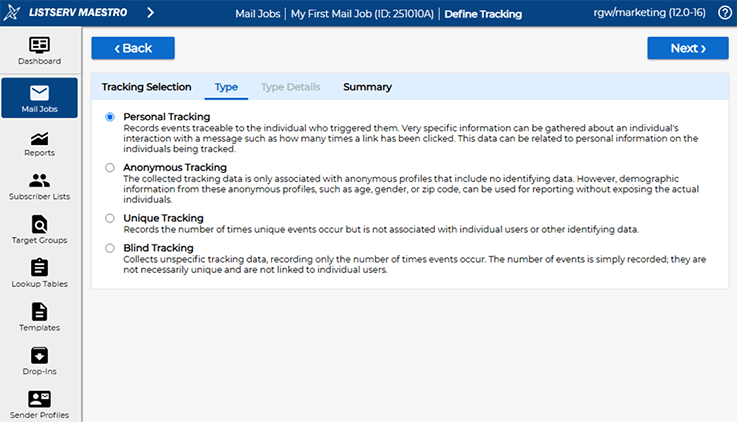Viewport: 737px width, 422px height.
Task: Open the Templates document icon
Action: pyautogui.click(x=39, y=311)
